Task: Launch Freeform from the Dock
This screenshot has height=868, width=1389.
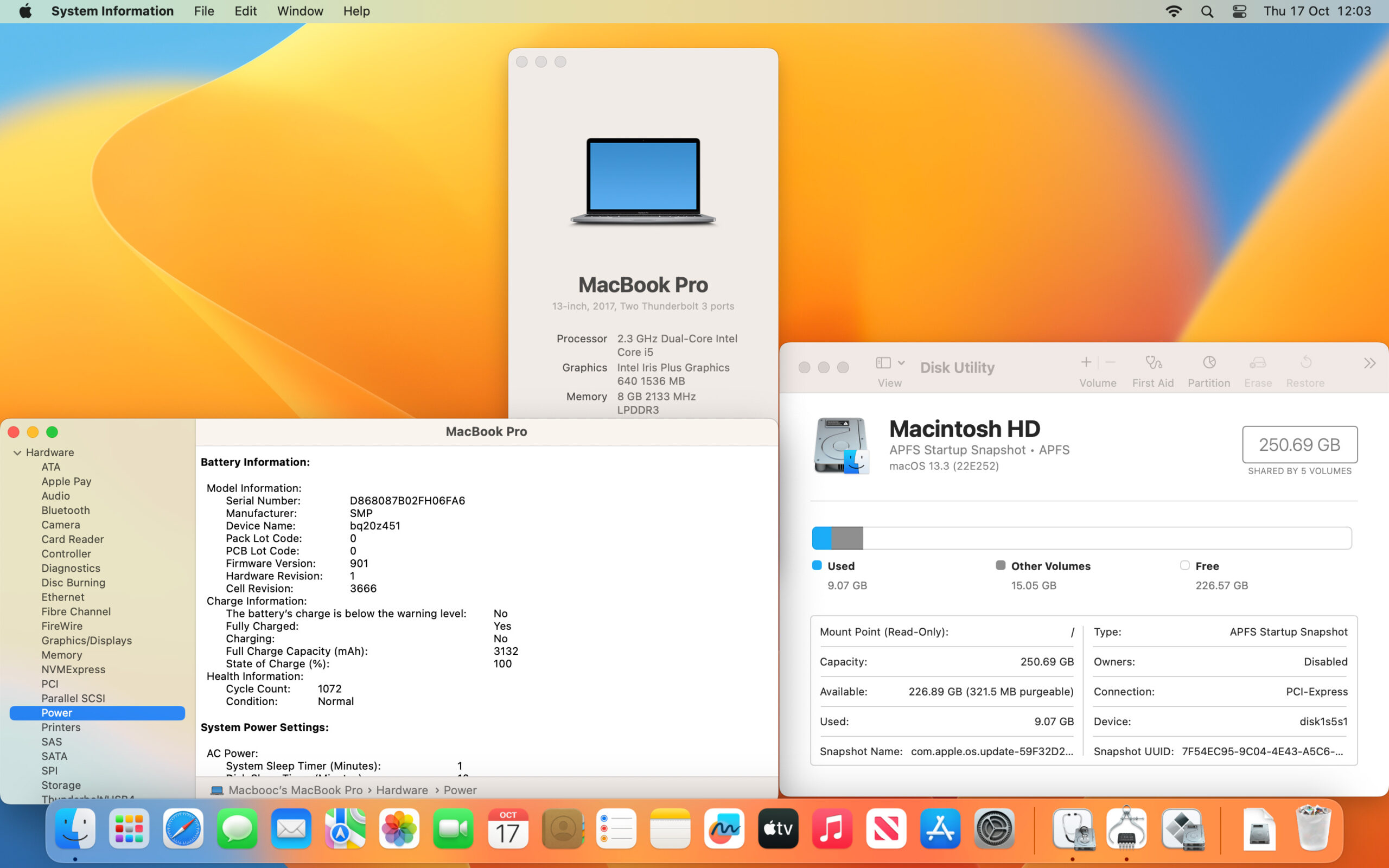Action: point(724,828)
